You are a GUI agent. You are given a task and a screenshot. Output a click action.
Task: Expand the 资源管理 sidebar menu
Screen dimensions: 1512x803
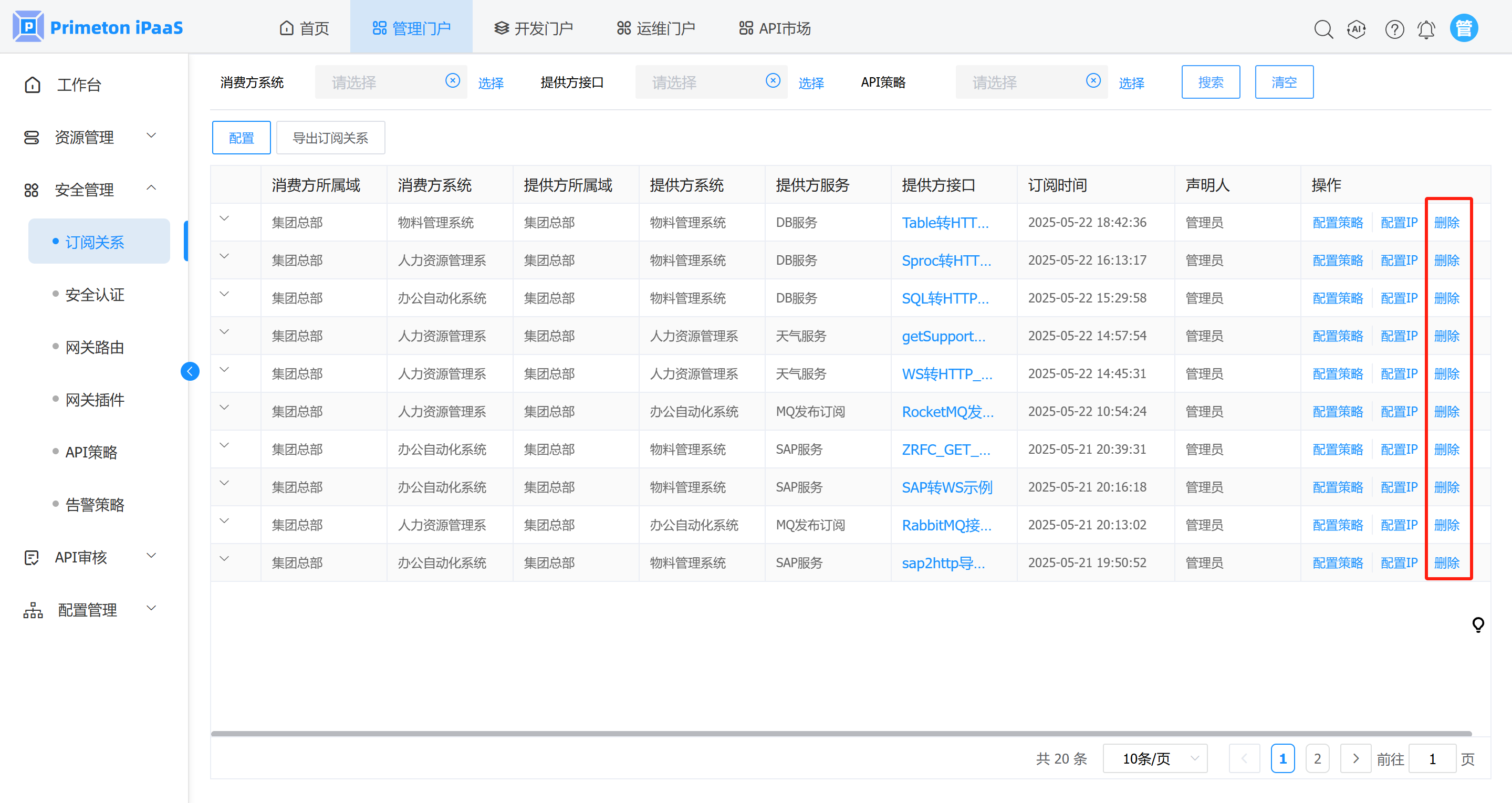94,138
